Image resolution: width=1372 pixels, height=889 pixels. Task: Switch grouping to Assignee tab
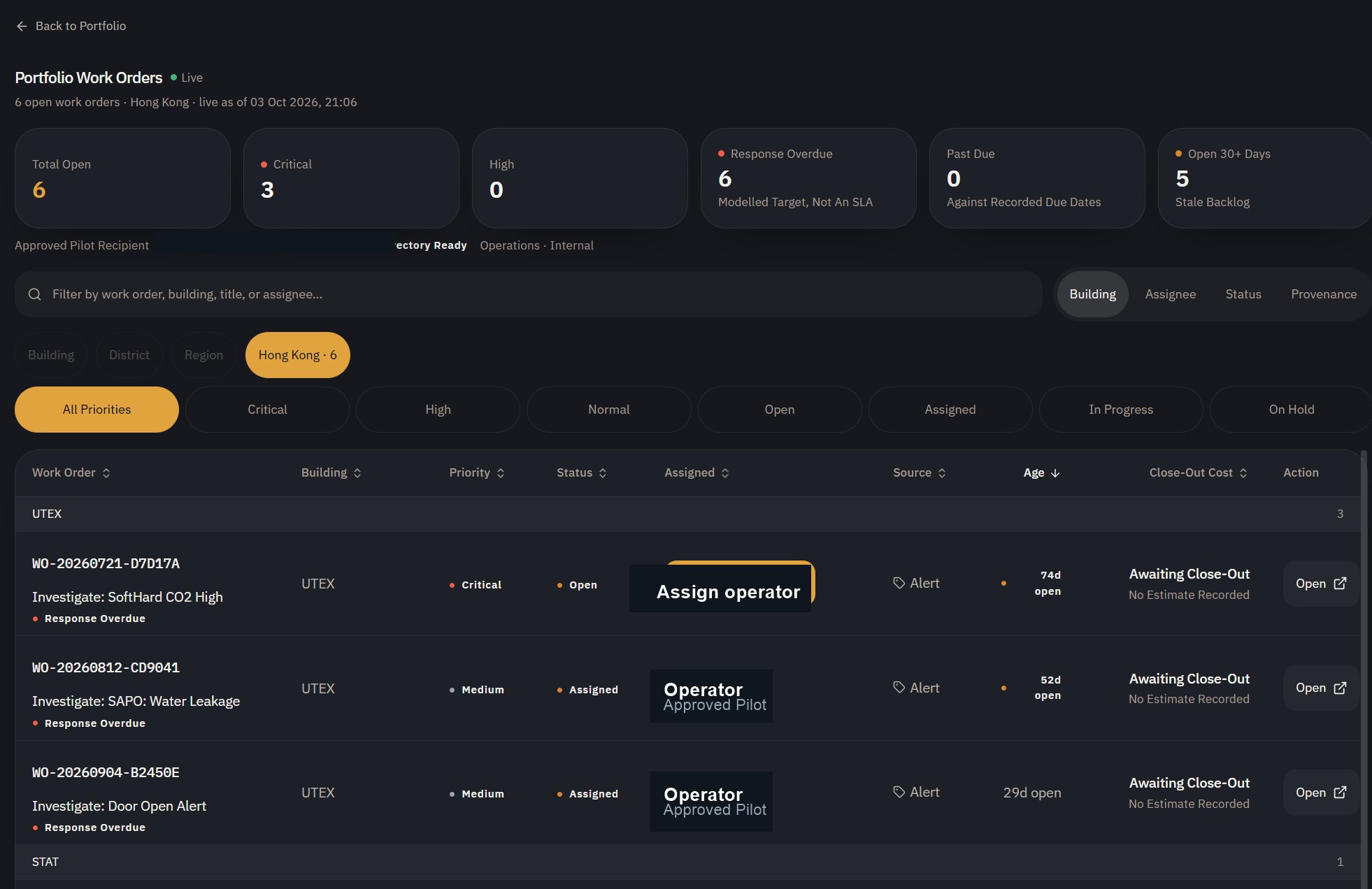click(x=1170, y=294)
